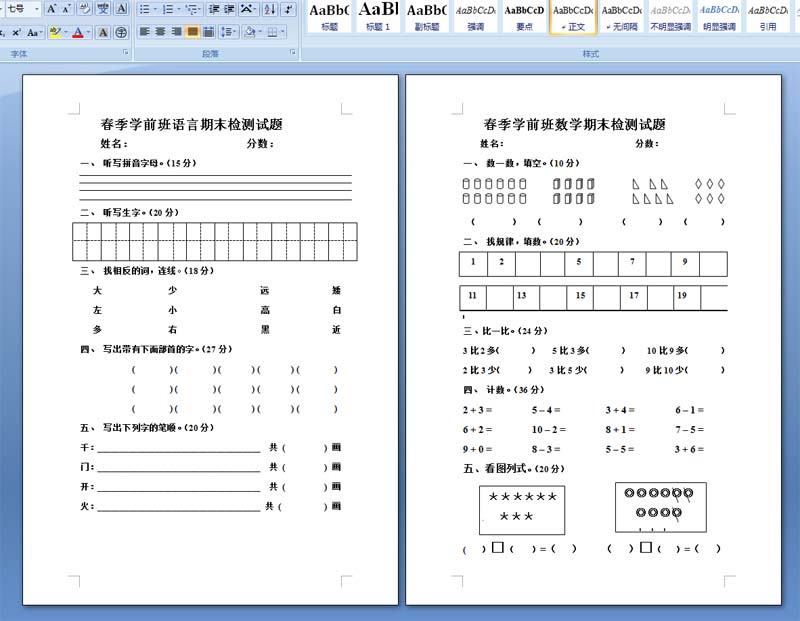Image resolution: width=800 pixels, height=621 pixels.
Task: Align text to the right
Action: pyautogui.click(x=177, y=32)
